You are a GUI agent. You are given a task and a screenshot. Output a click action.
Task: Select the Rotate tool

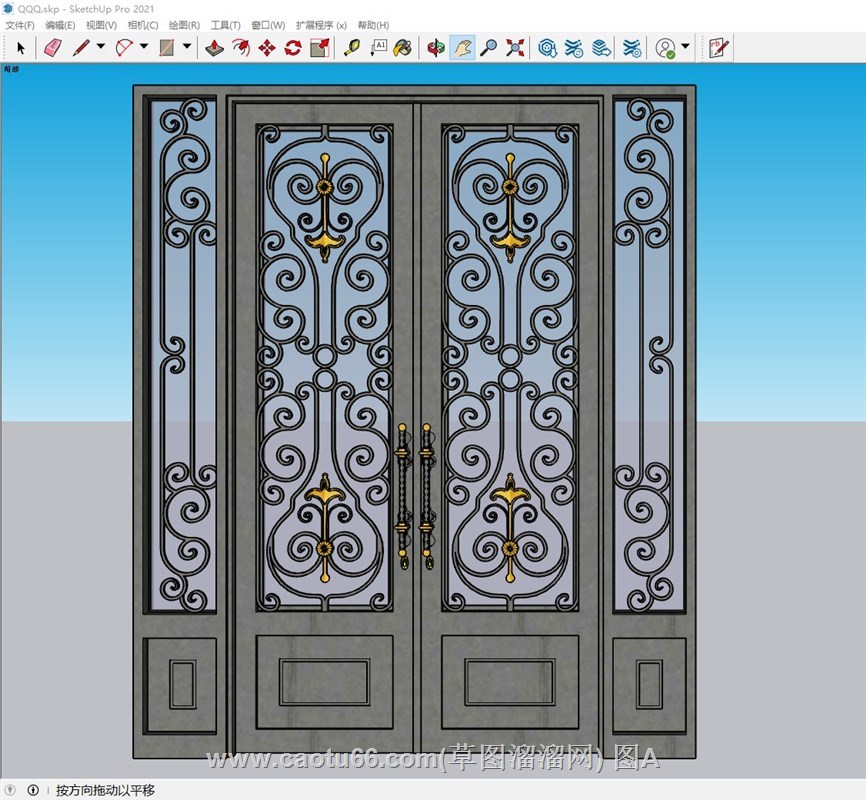pos(293,47)
